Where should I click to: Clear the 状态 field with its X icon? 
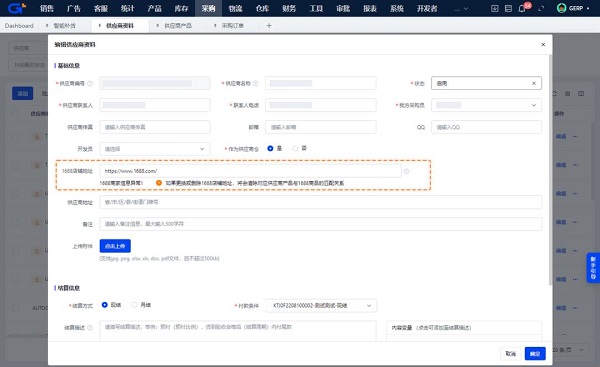click(534, 83)
